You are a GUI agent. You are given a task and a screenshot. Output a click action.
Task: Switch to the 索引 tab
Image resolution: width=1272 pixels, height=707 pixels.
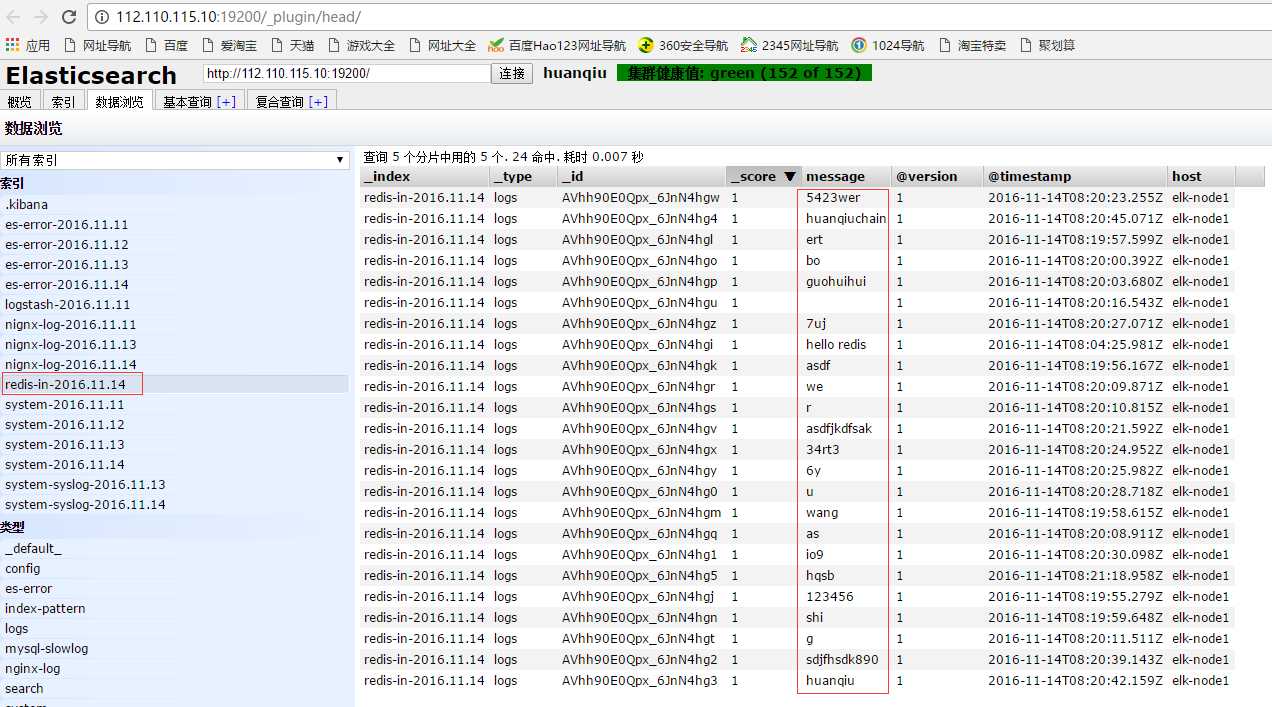pyautogui.click(x=63, y=102)
